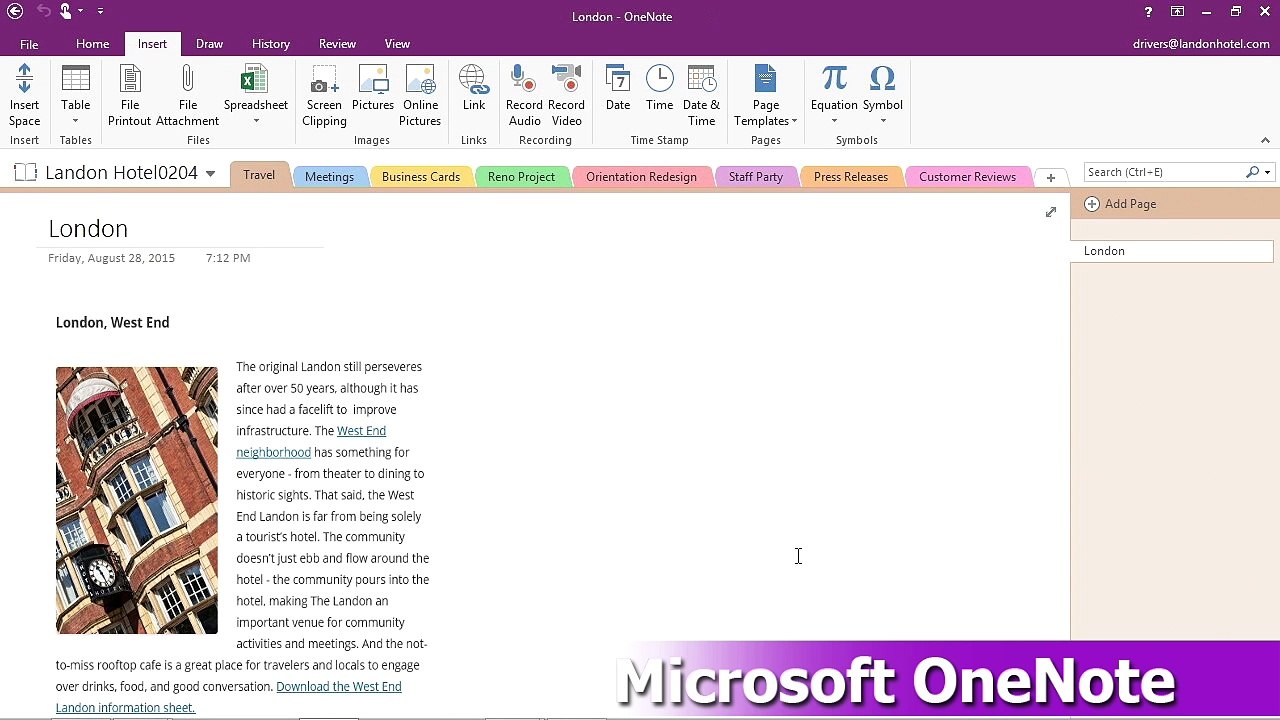Switch to the View ribbon tab
The image size is (1280, 720).
pyautogui.click(x=397, y=44)
